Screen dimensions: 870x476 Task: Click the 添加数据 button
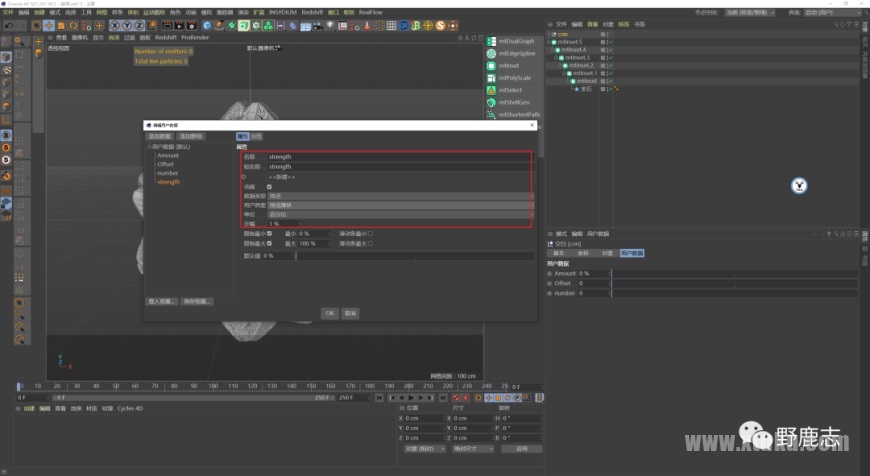pyautogui.click(x=160, y=136)
